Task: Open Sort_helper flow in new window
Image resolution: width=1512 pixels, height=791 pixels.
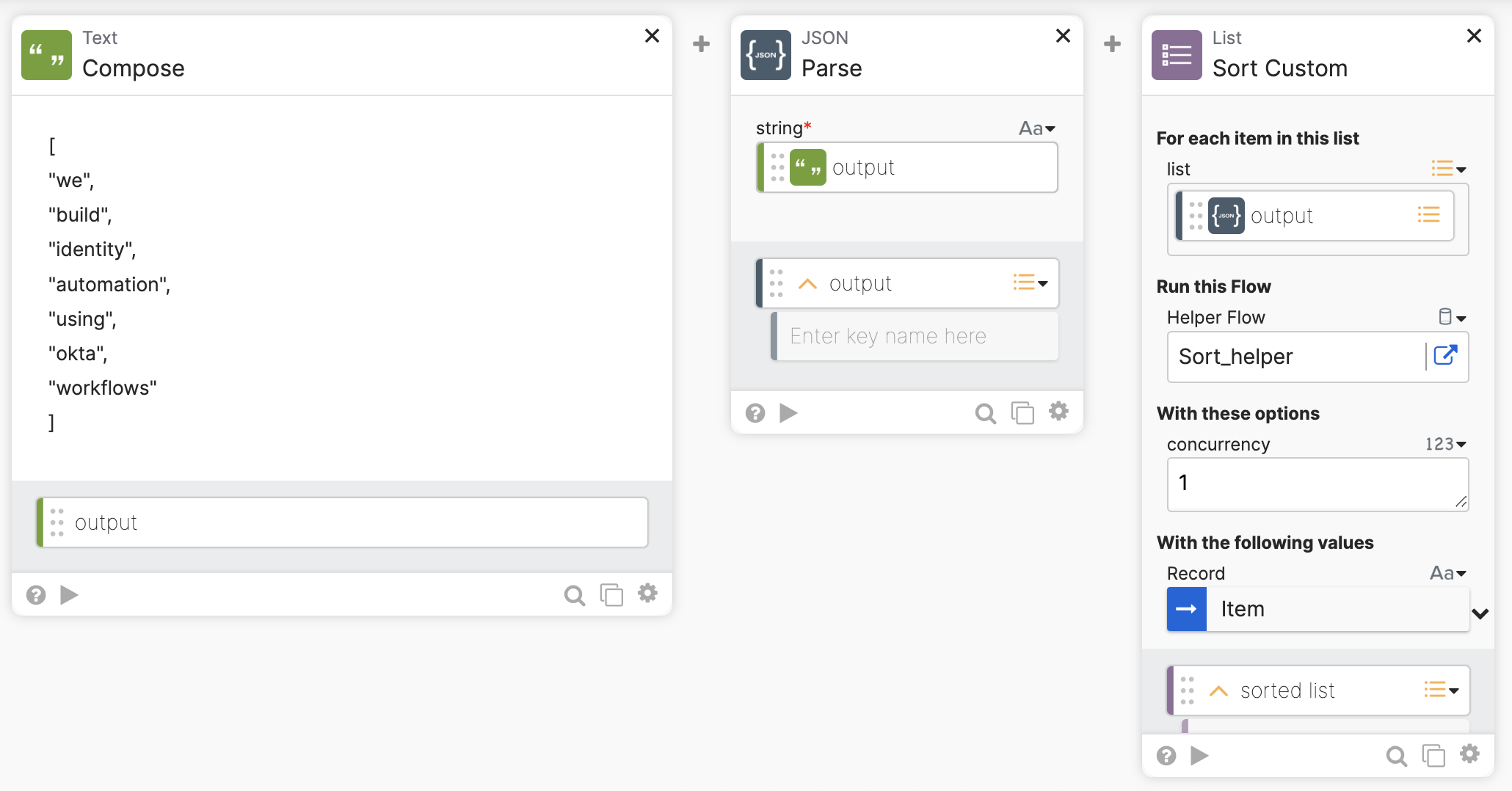Action: coord(1445,356)
